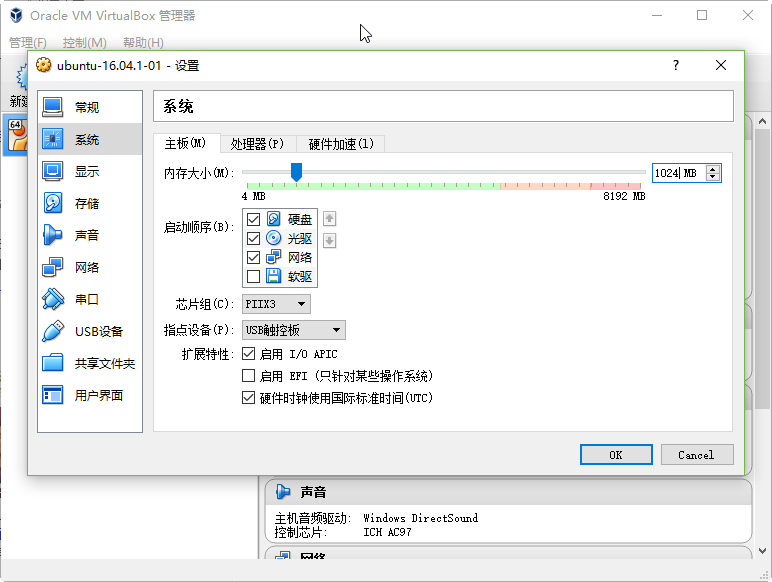The height and width of the screenshot is (582, 772).
Task: Click the 声音 speaker icon in manager details
Action: point(283,491)
